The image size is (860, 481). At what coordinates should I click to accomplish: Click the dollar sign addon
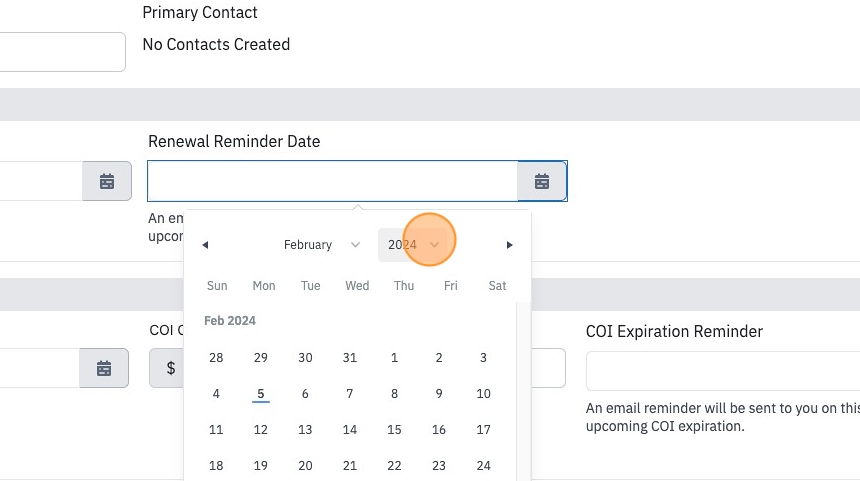(171, 368)
